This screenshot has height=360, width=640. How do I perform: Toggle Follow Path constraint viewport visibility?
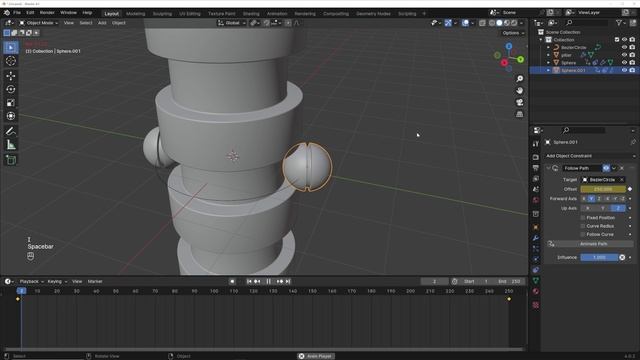(606, 168)
